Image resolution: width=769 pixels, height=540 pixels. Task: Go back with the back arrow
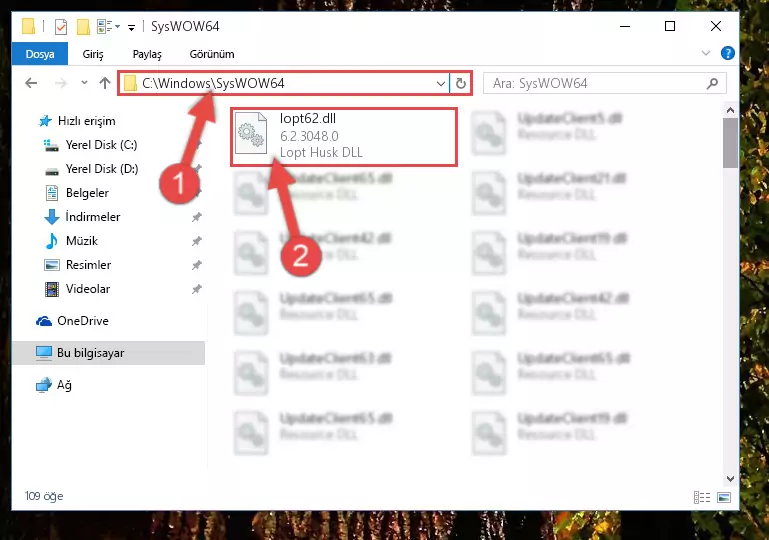pos(31,83)
